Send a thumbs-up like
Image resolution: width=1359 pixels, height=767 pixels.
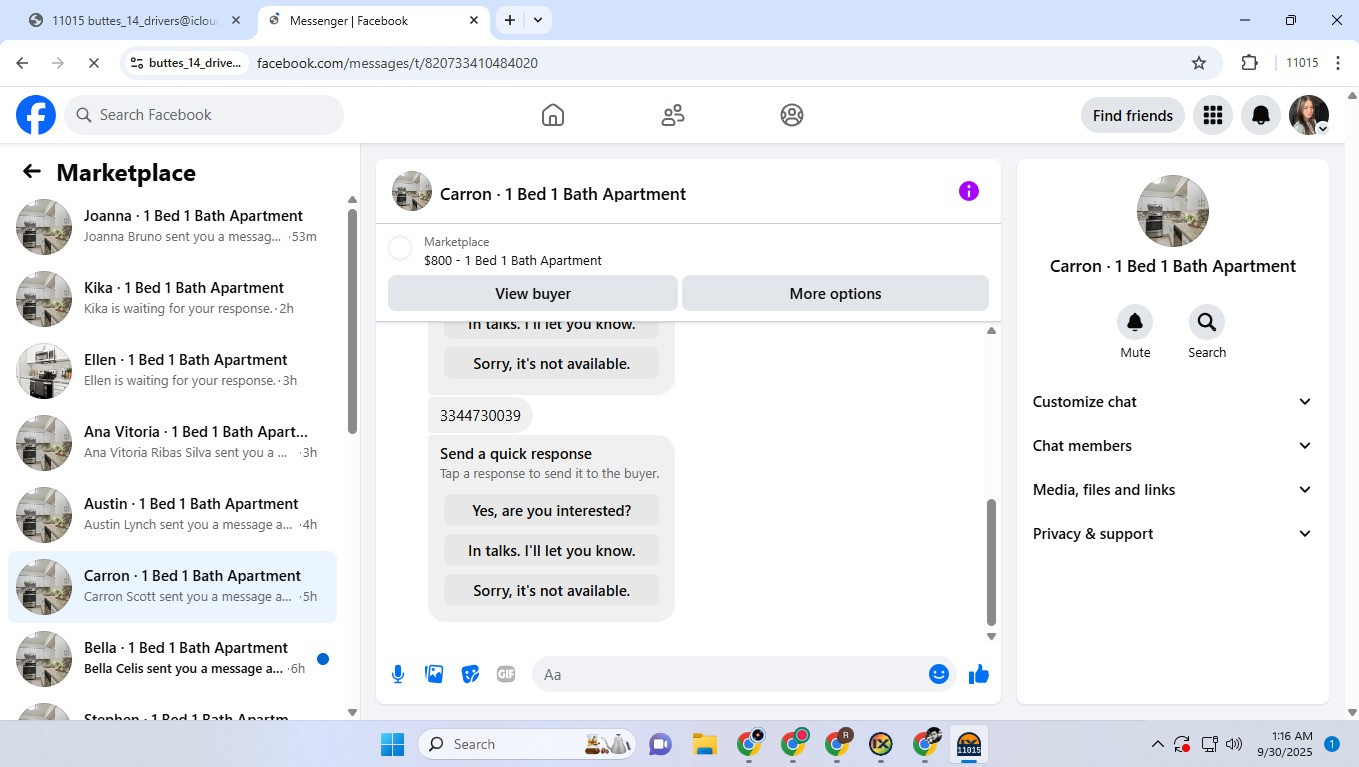pyautogui.click(x=979, y=674)
